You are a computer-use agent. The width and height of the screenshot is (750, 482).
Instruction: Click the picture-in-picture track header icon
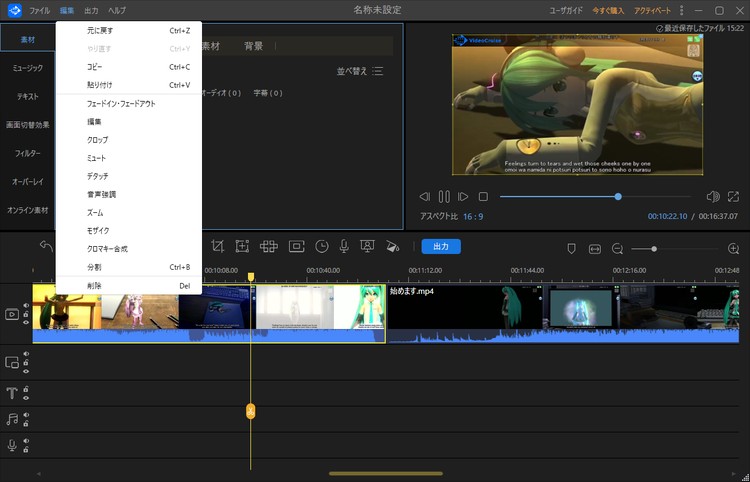(x=12, y=362)
